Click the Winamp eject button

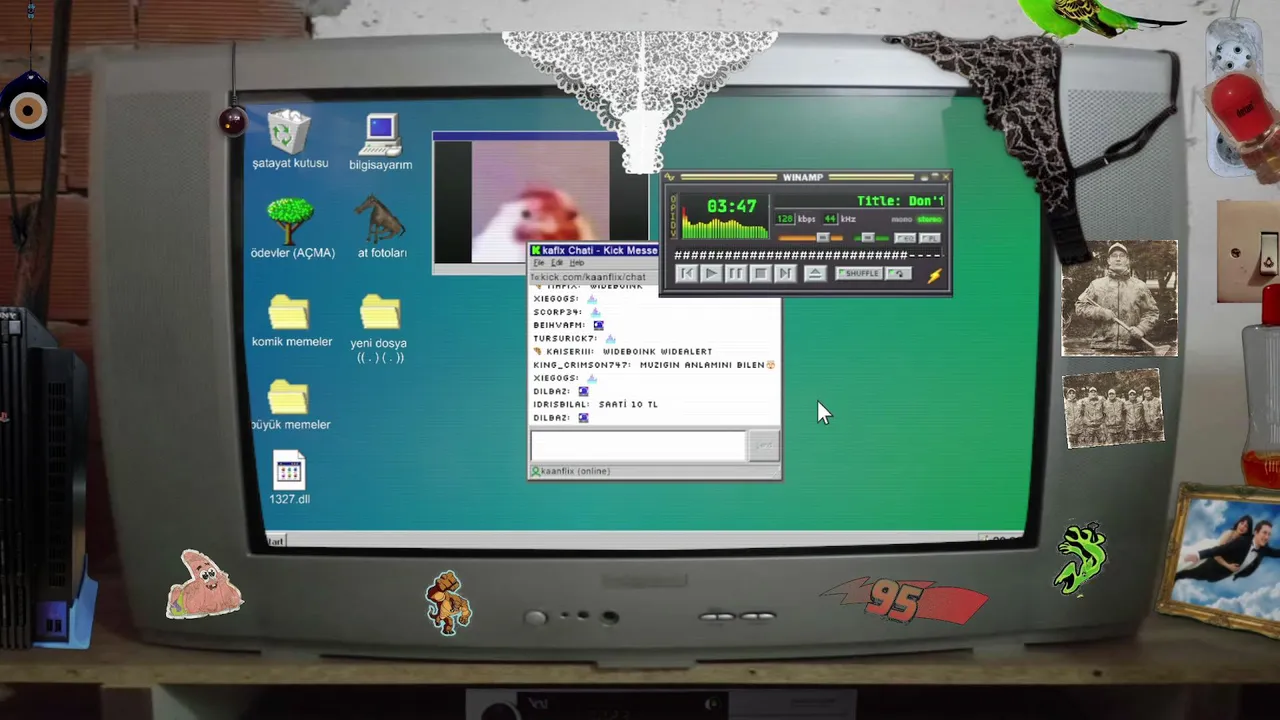click(x=815, y=273)
